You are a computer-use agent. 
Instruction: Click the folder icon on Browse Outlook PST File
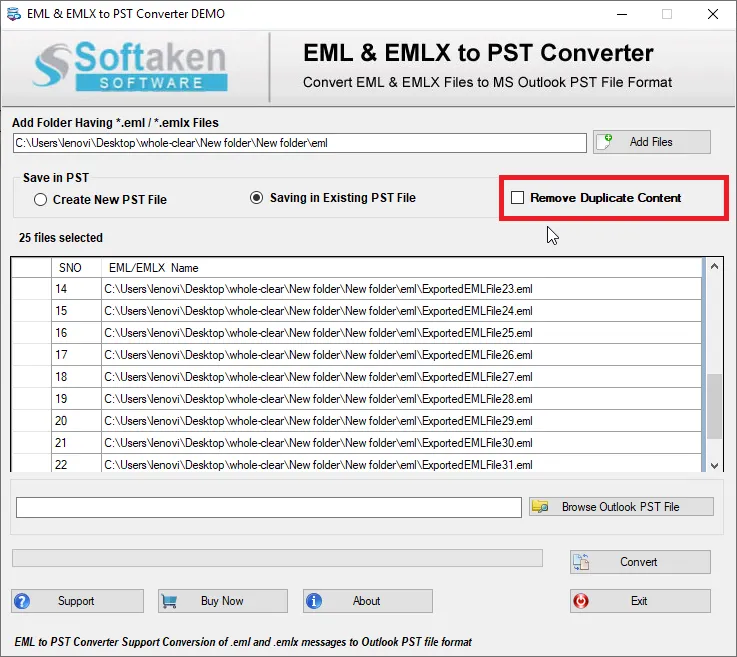coord(540,507)
